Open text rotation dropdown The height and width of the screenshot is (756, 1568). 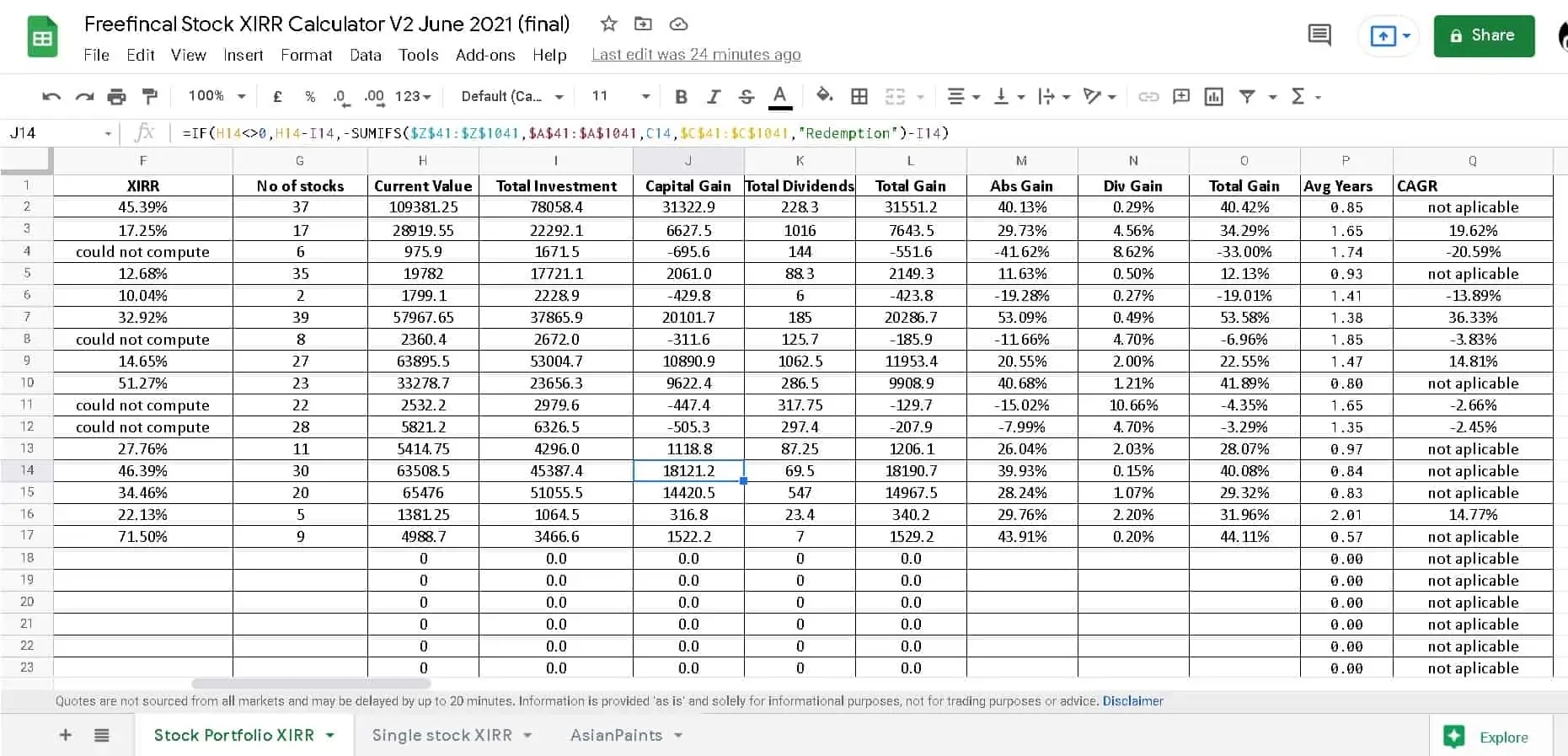(1100, 97)
